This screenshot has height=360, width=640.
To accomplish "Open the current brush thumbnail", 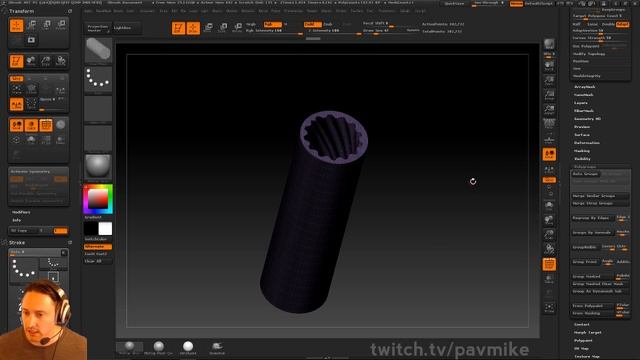I will point(98,50).
